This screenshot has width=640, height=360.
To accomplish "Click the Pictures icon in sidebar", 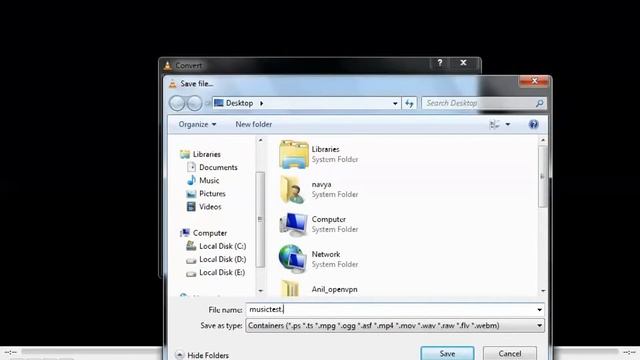I will (191, 193).
